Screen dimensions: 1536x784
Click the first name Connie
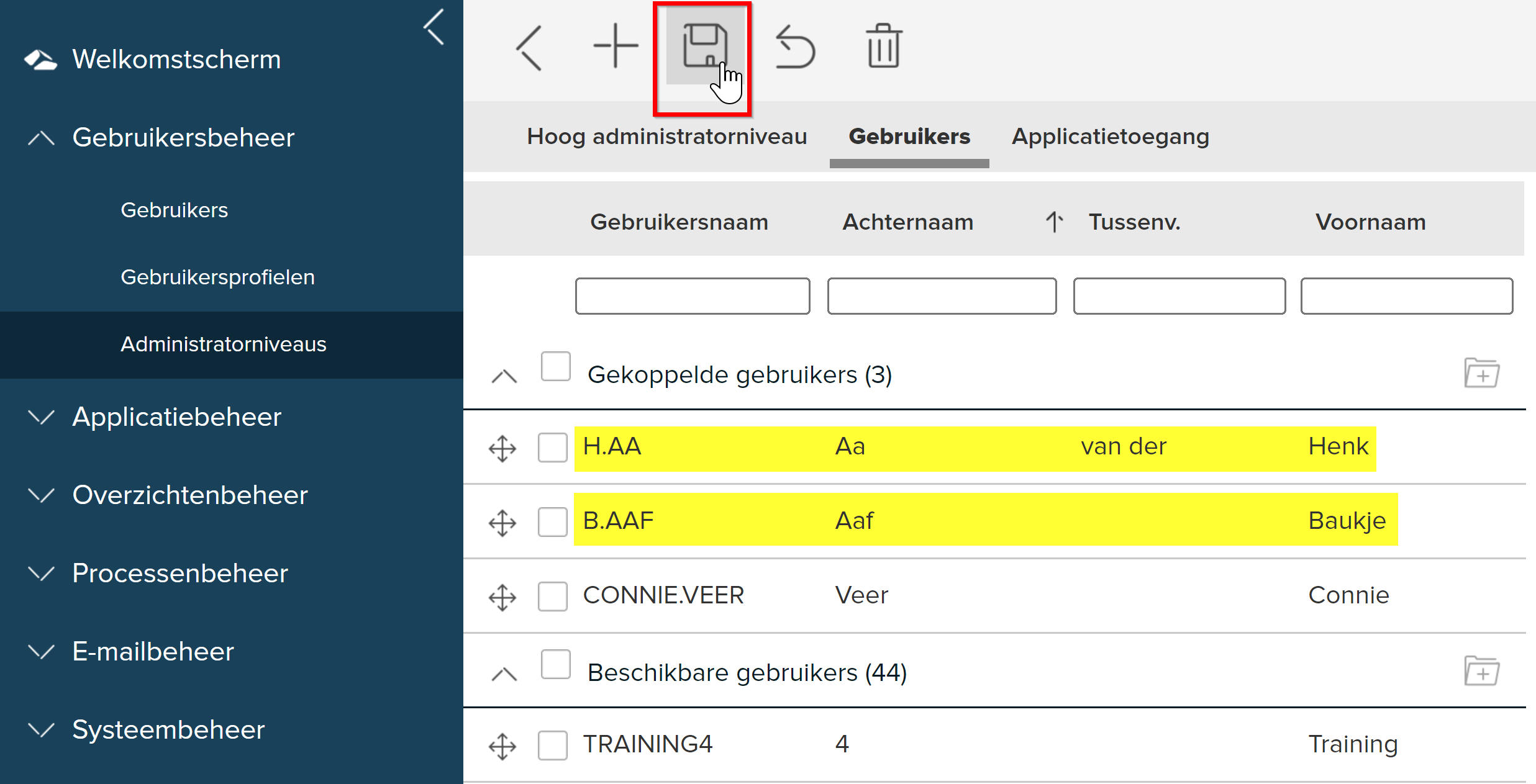1348,595
